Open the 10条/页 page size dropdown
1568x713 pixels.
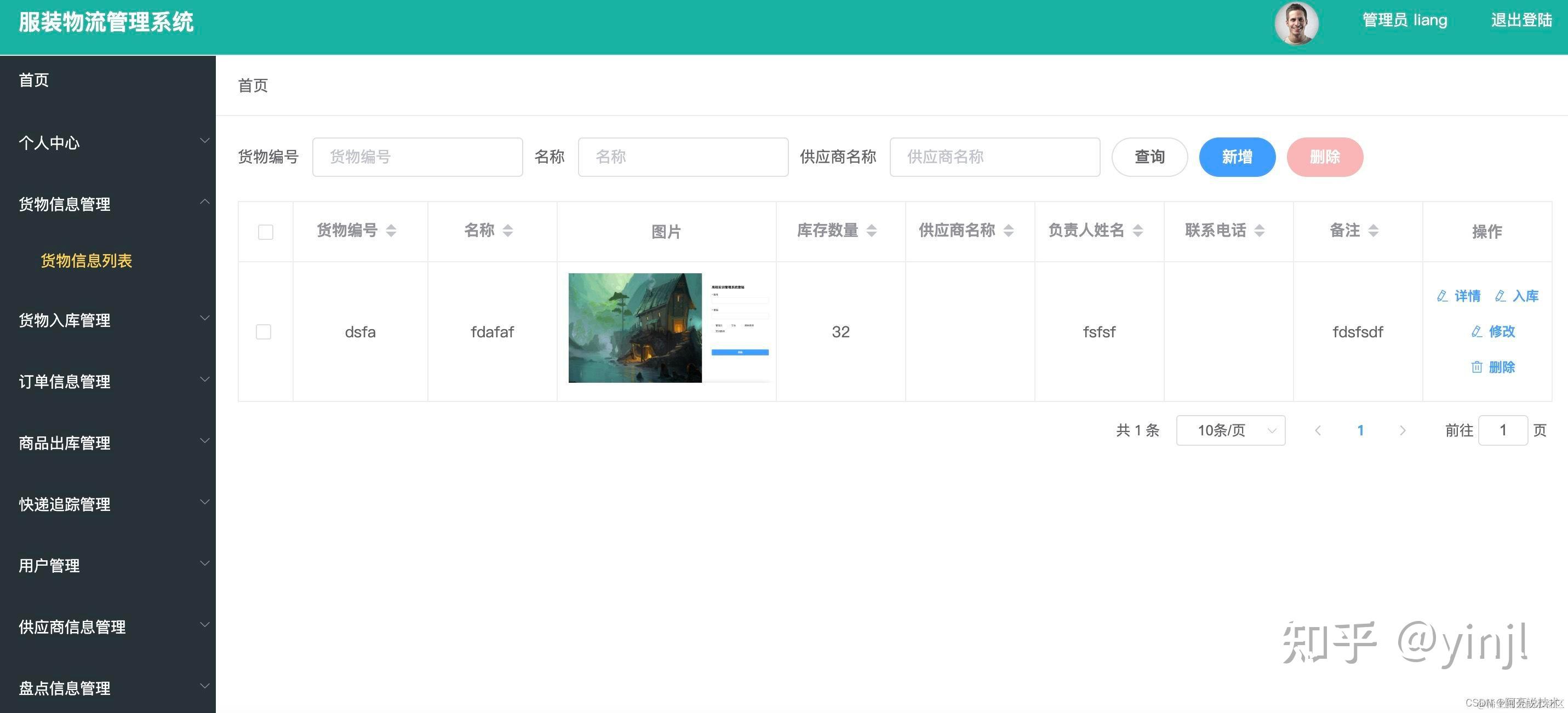click(x=1230, y=430)
